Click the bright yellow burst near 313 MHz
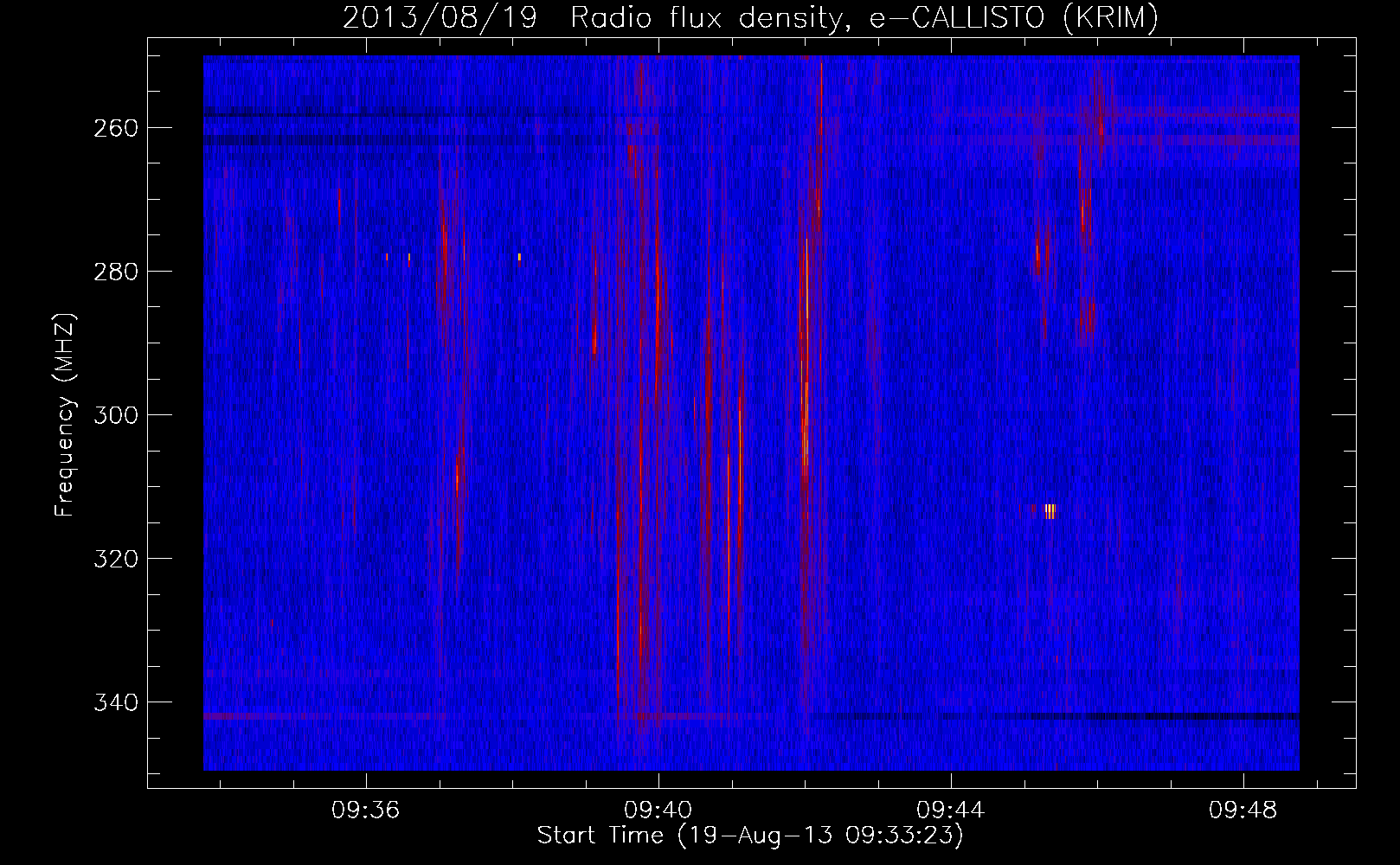 point(1050,511)
